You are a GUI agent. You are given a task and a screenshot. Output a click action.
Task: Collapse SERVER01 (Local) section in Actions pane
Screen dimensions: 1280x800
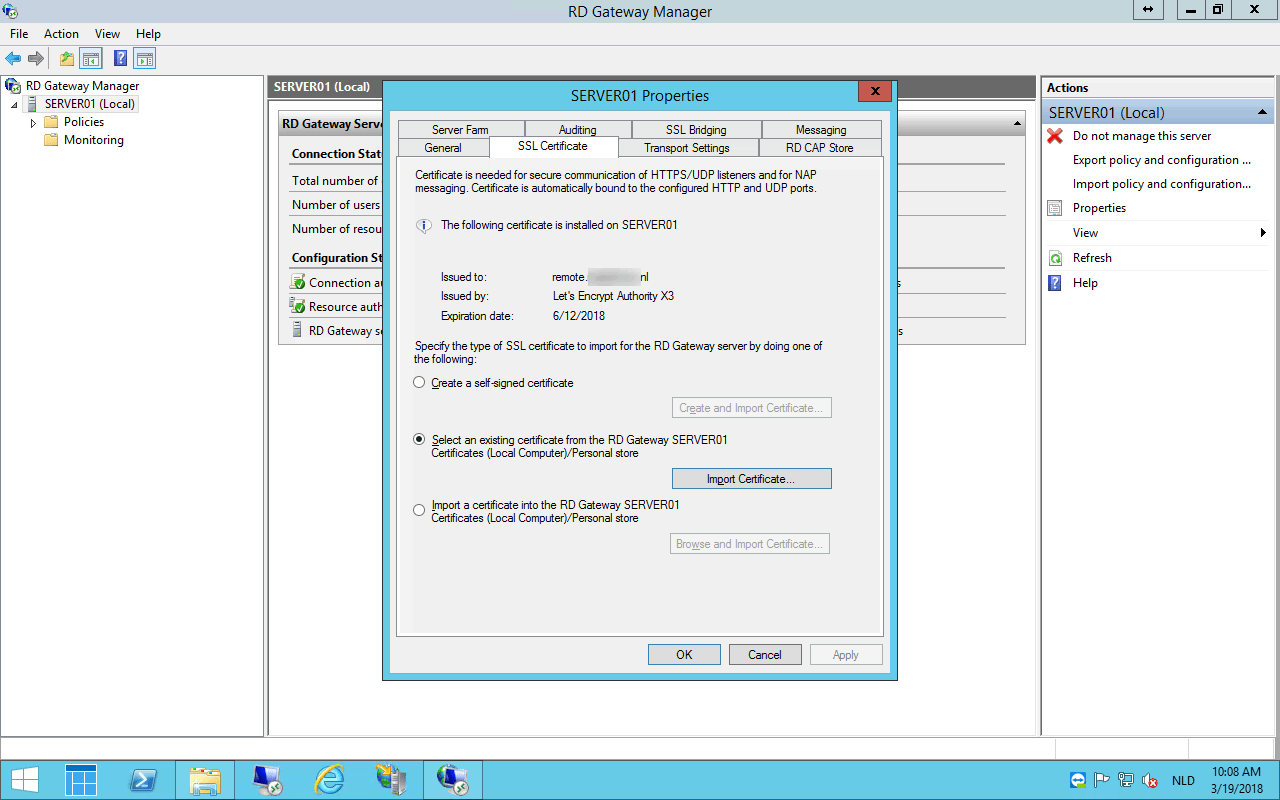(x=1262, y=113)
